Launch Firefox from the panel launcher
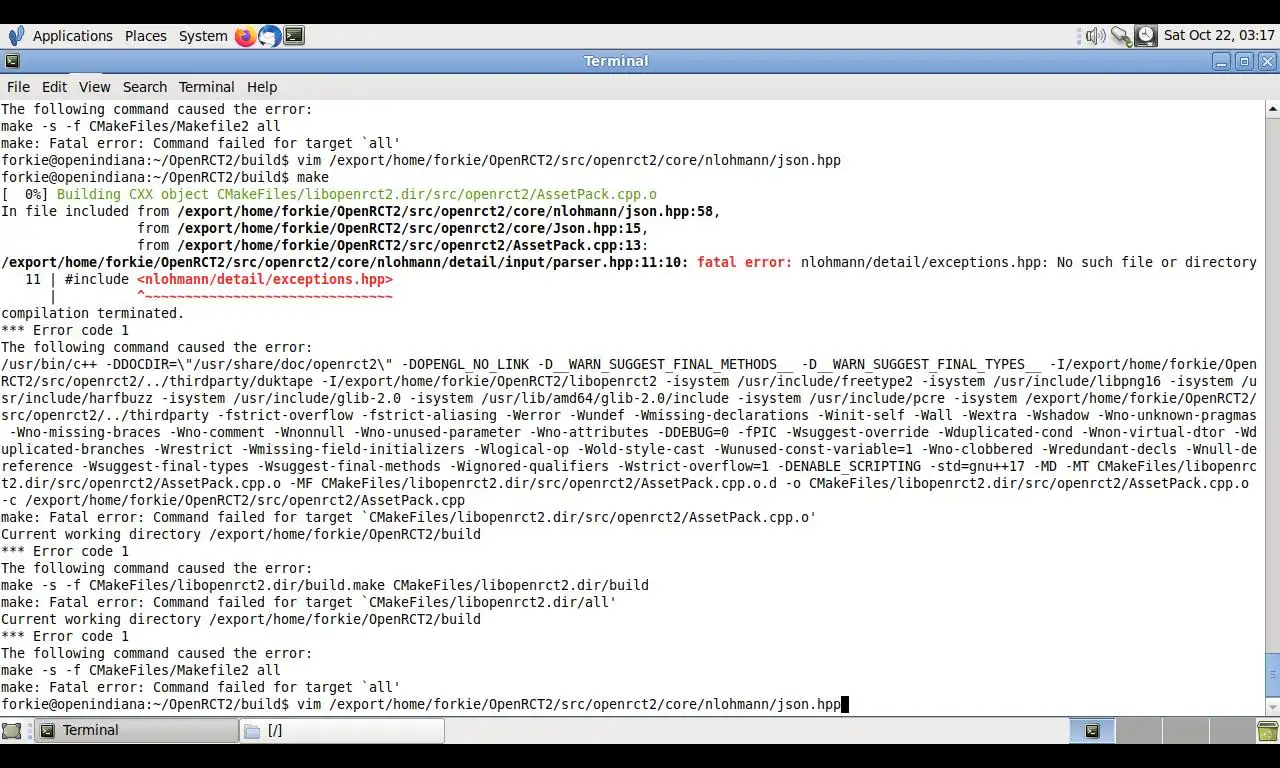Viewport: 1280px width, 768px height. point(245,36)
